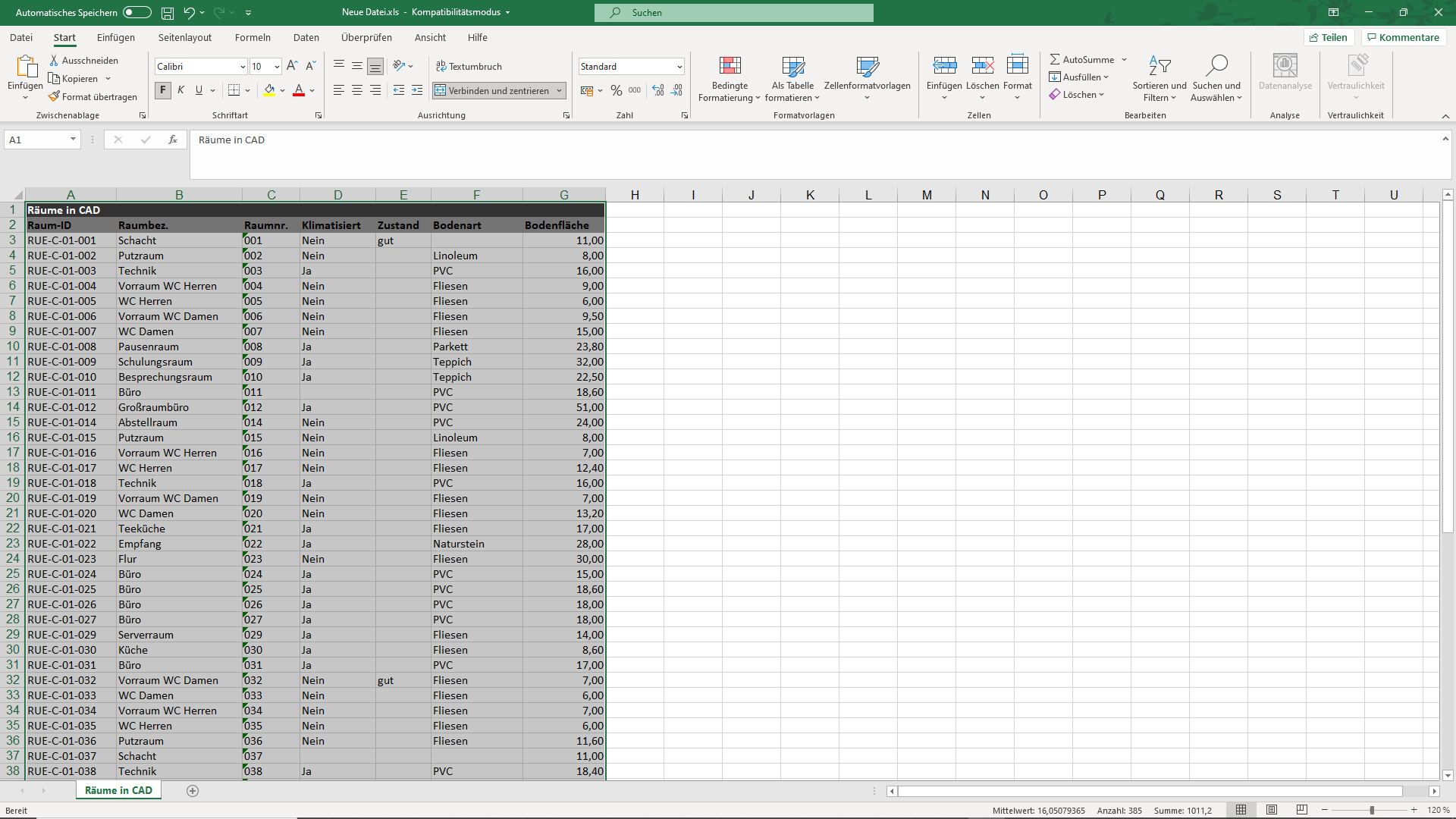Click the Format übertragen paintbrush icon
The width and height of the screenshot is (1456, 819).
[54, 96]
